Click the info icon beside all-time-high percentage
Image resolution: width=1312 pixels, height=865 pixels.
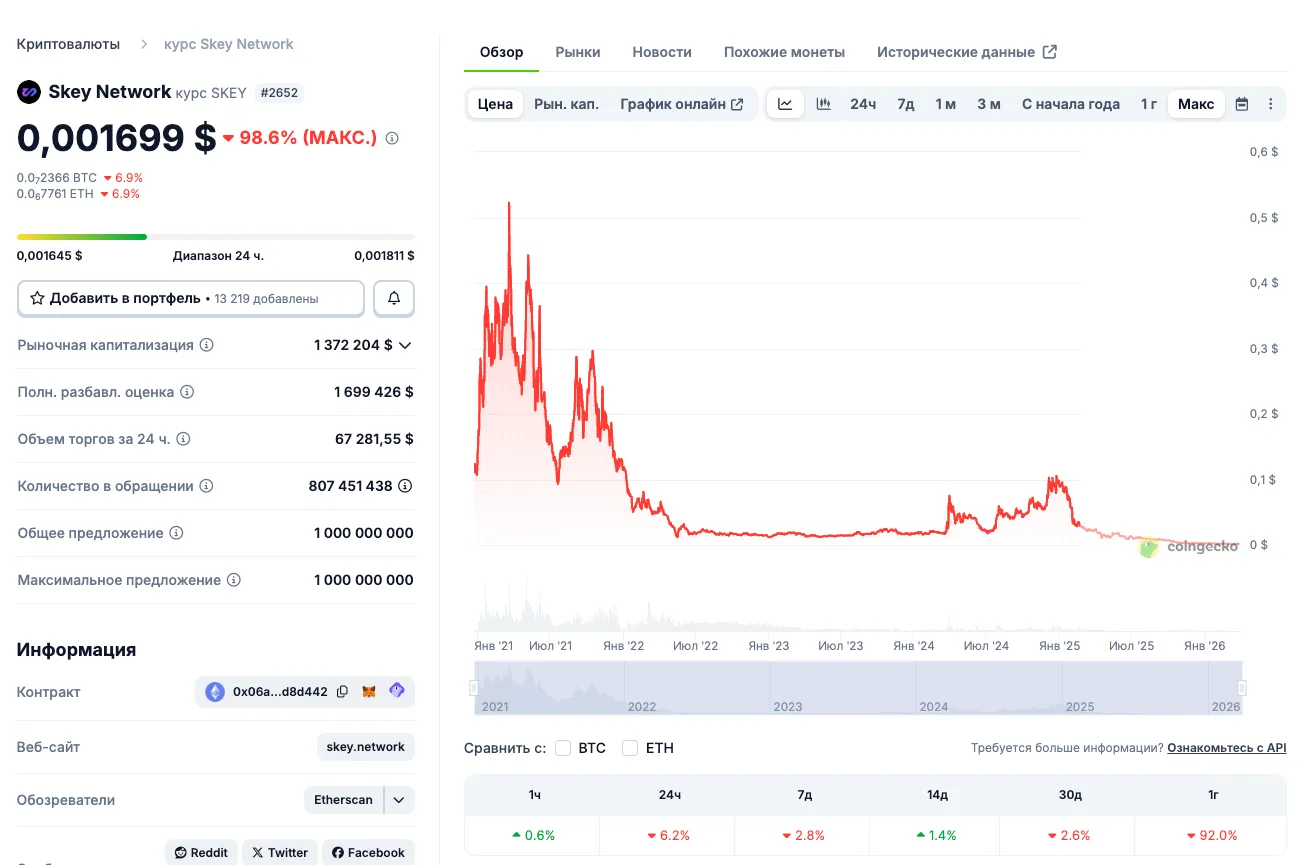click(x=392, y=138)
